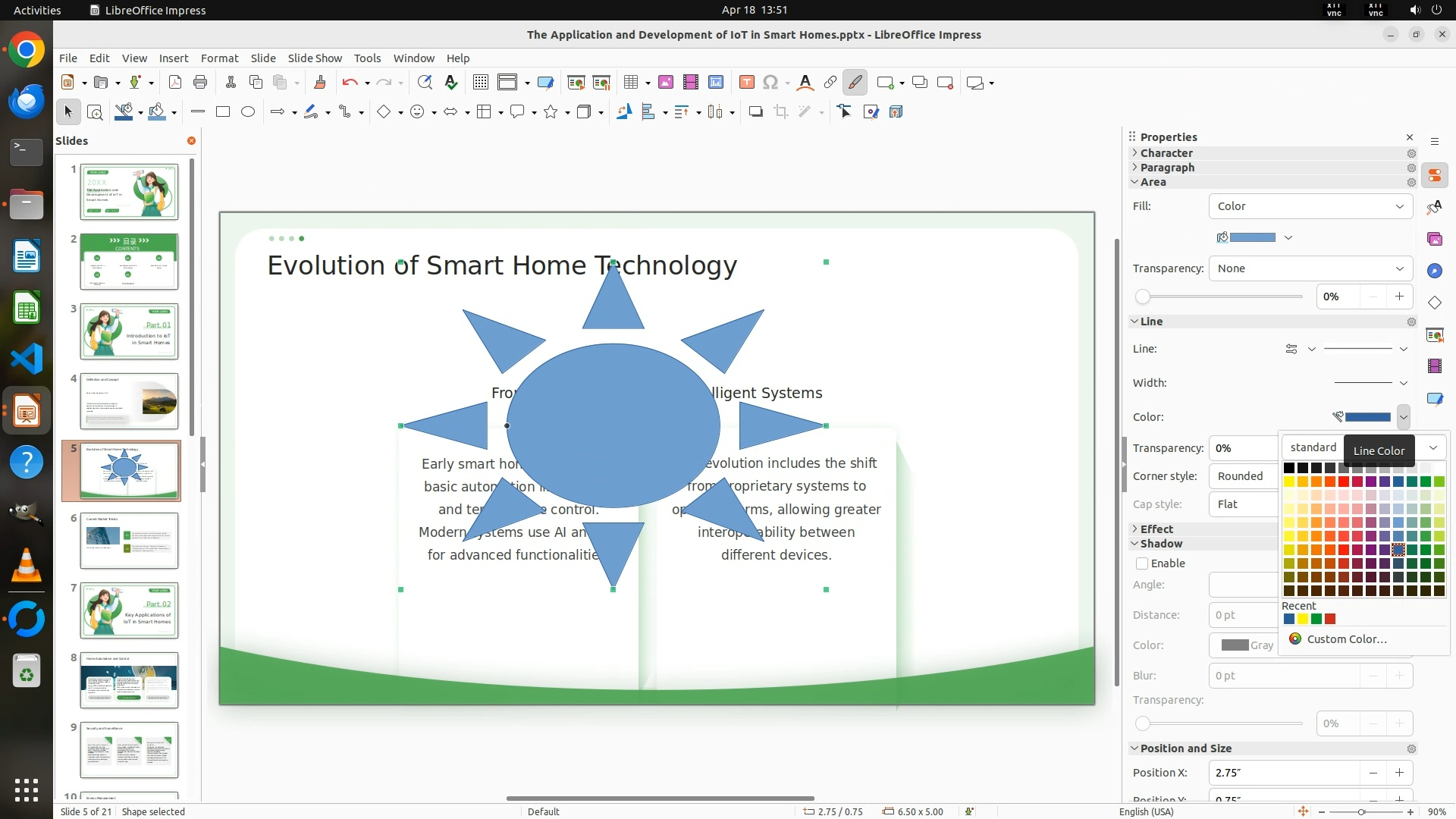1456x819 pixels.
Task: Click the Print icon in toolbar
Action: (x=200, y=83)
